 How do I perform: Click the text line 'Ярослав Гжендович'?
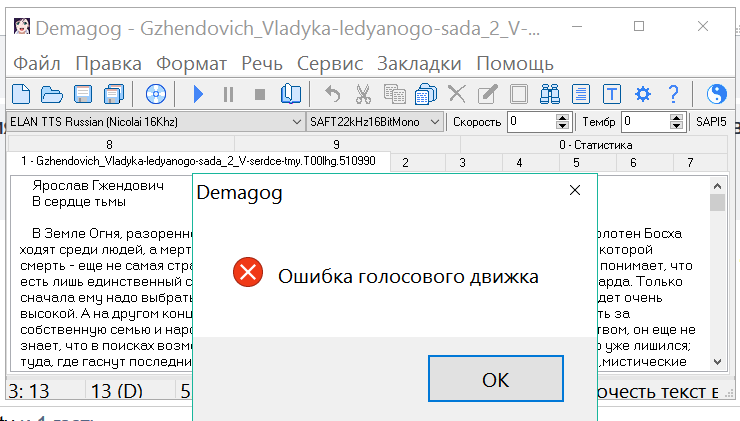coord(98,185)
